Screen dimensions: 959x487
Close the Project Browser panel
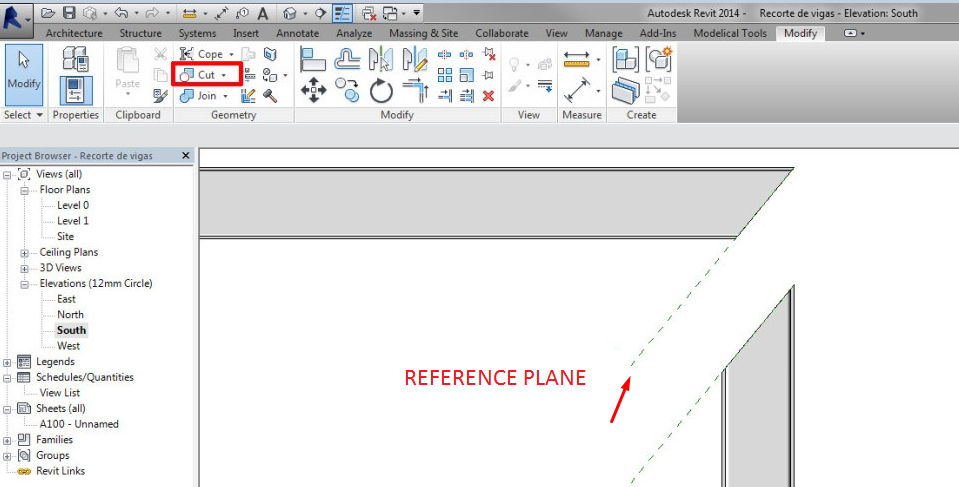[186, 155]
